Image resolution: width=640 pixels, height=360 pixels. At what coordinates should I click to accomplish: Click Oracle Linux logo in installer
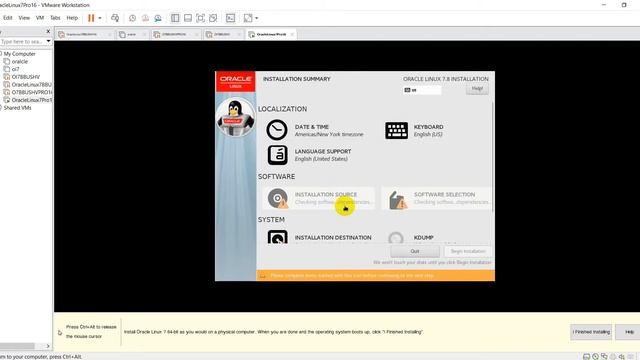(236, 81)
